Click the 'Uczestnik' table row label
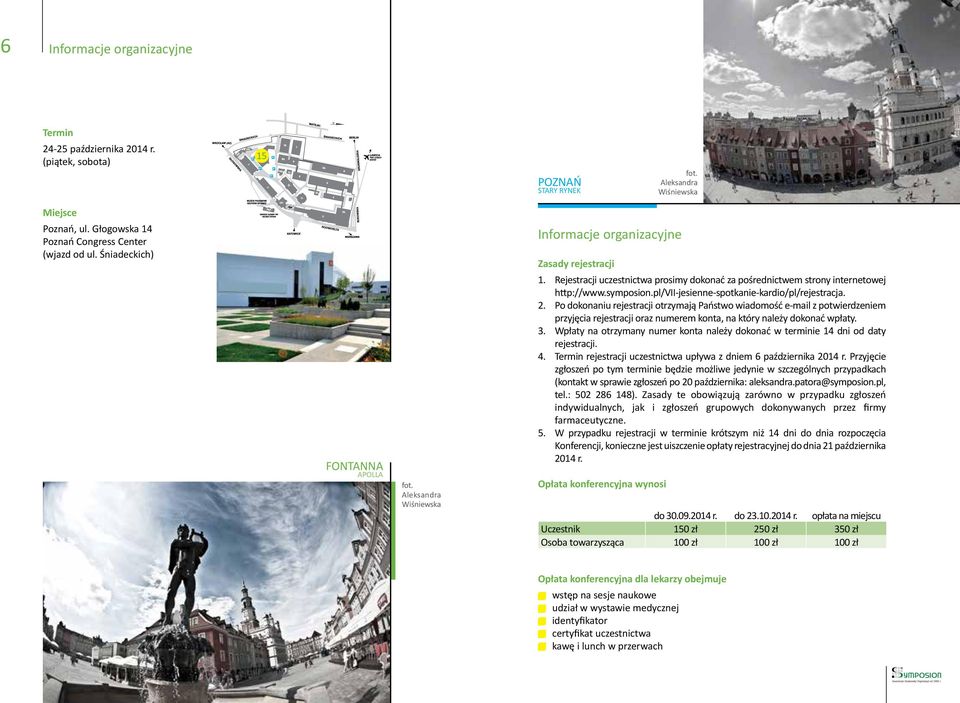 pos(560,529)
